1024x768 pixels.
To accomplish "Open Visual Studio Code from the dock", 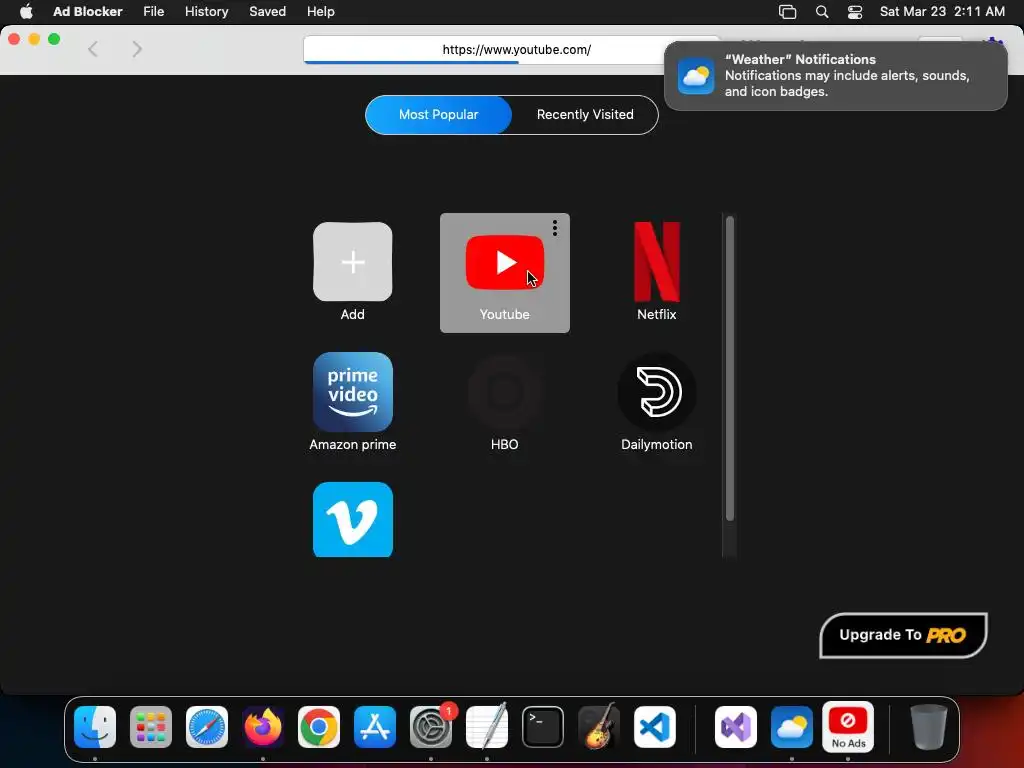I will [x=655, y=727].
